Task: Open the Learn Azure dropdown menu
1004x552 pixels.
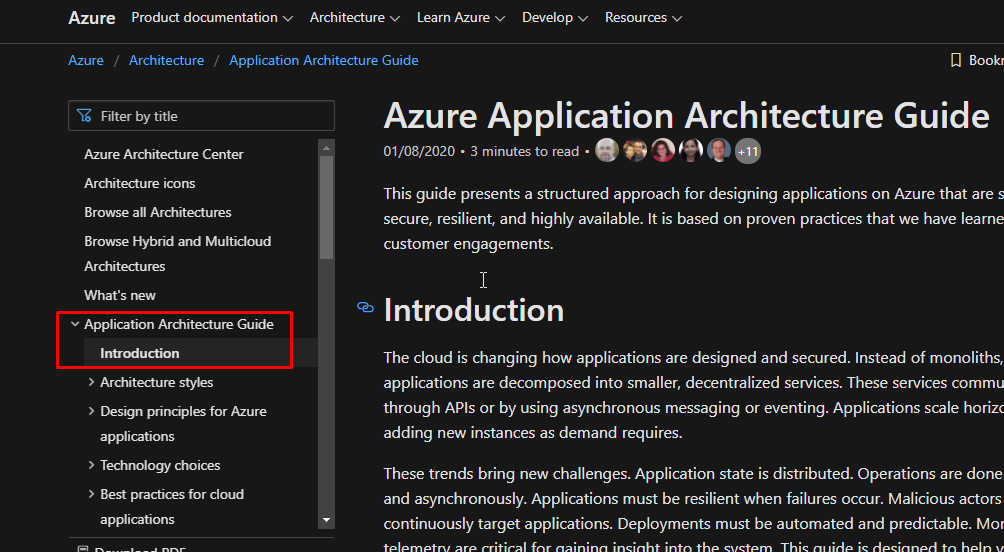Action: click(x=460, y=18)
